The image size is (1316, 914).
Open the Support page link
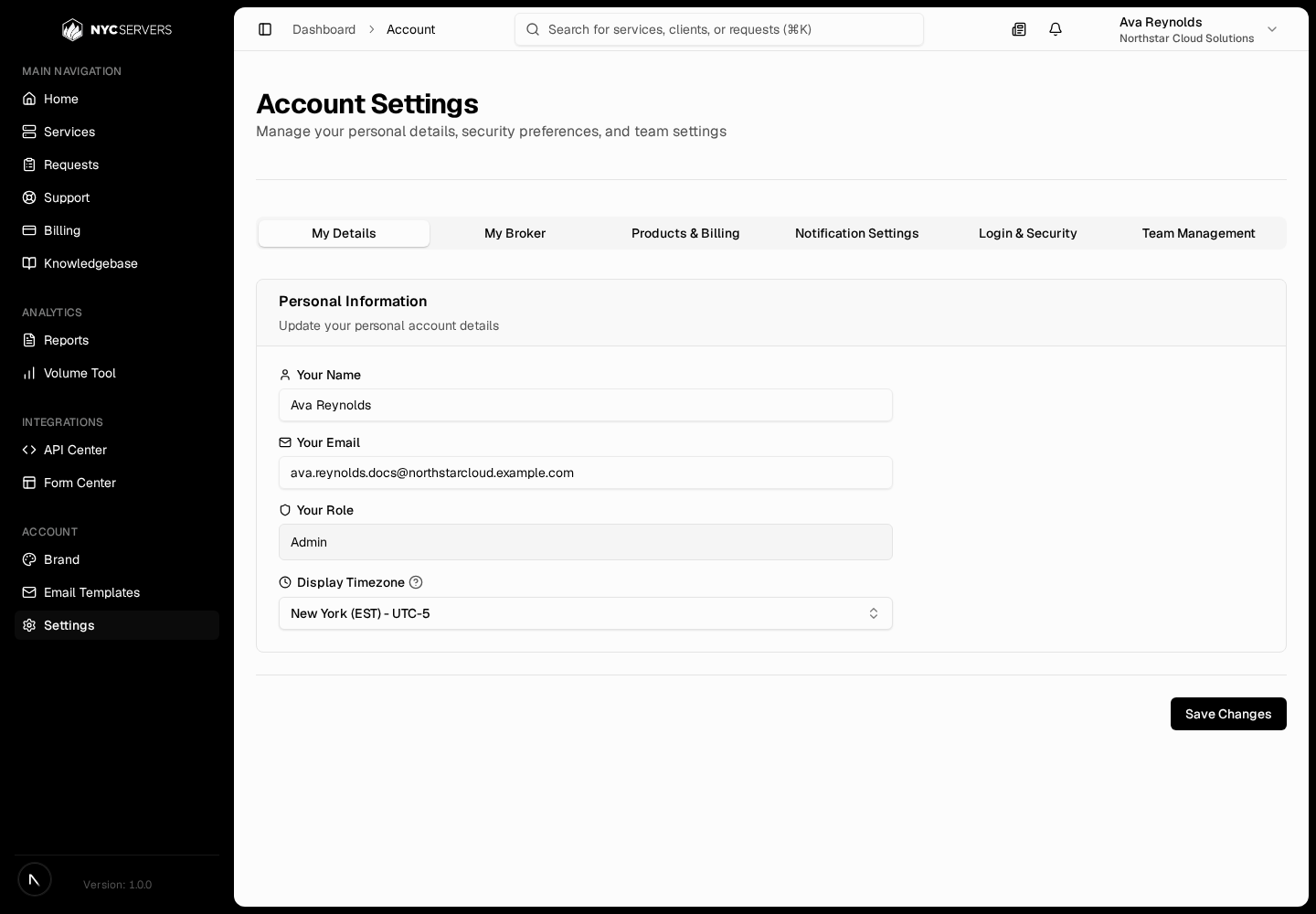[117, 197]
